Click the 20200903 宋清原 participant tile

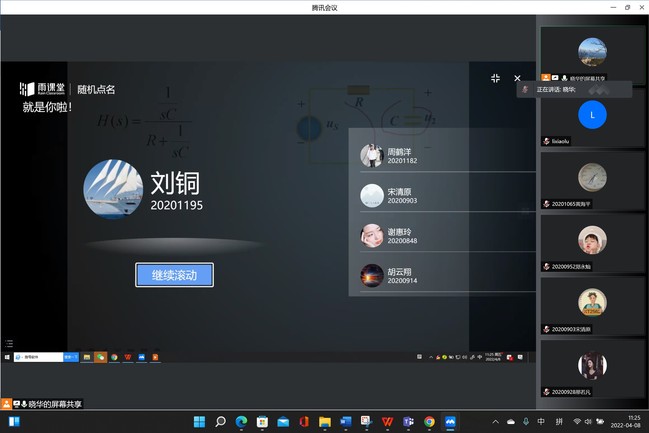point(592,303)
